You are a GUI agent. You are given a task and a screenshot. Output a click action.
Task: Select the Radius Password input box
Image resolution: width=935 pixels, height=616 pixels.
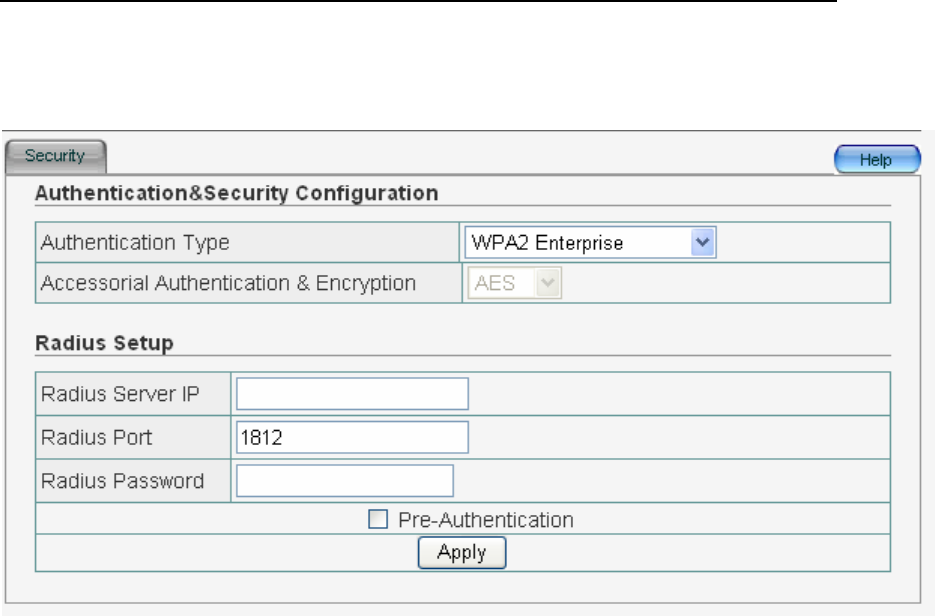pyautogui.click(x=344, y=481)
